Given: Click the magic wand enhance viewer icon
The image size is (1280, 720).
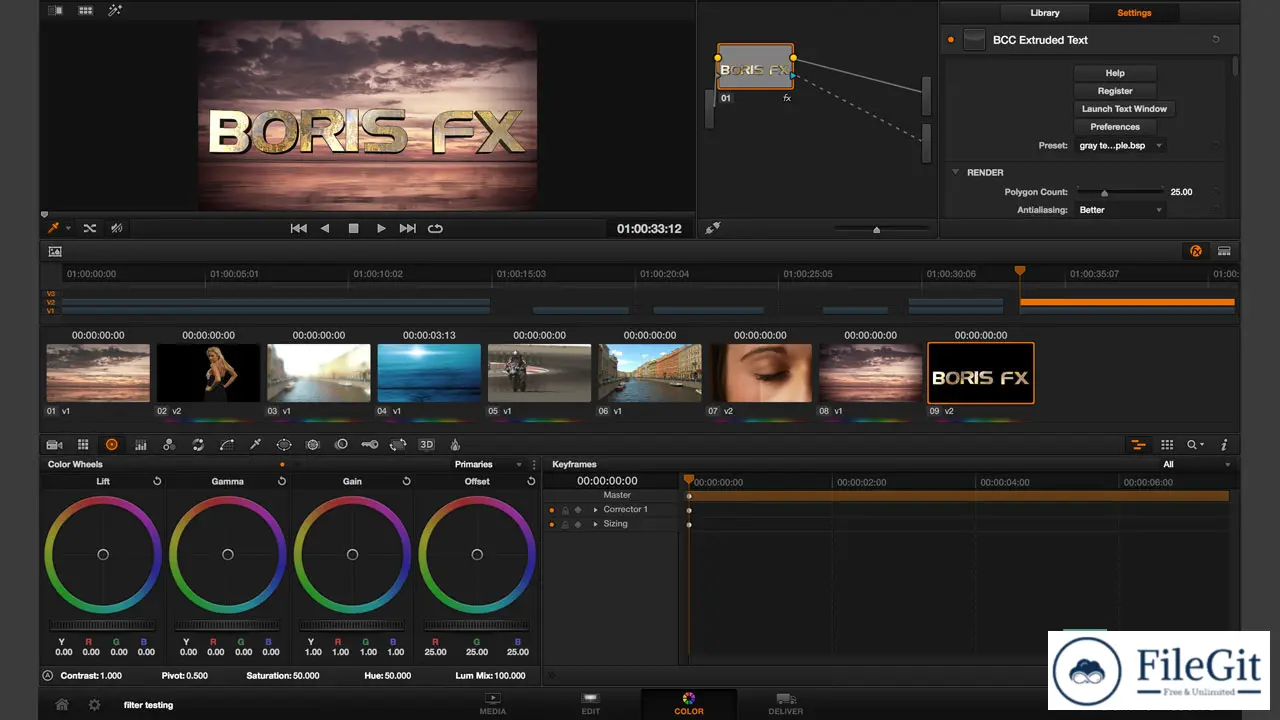Looking at the screenshot, I should pos(115,10).
